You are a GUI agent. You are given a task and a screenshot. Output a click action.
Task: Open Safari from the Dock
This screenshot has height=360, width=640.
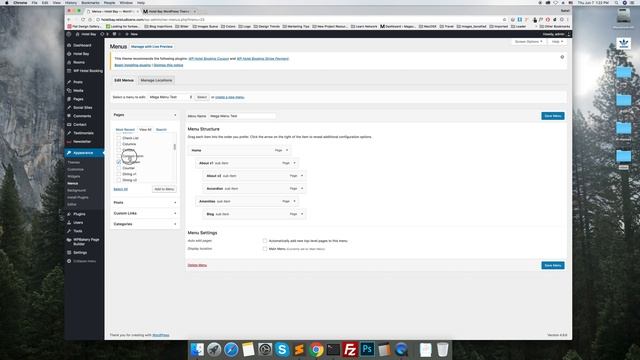pyautogui.click(x=231, y=349)
